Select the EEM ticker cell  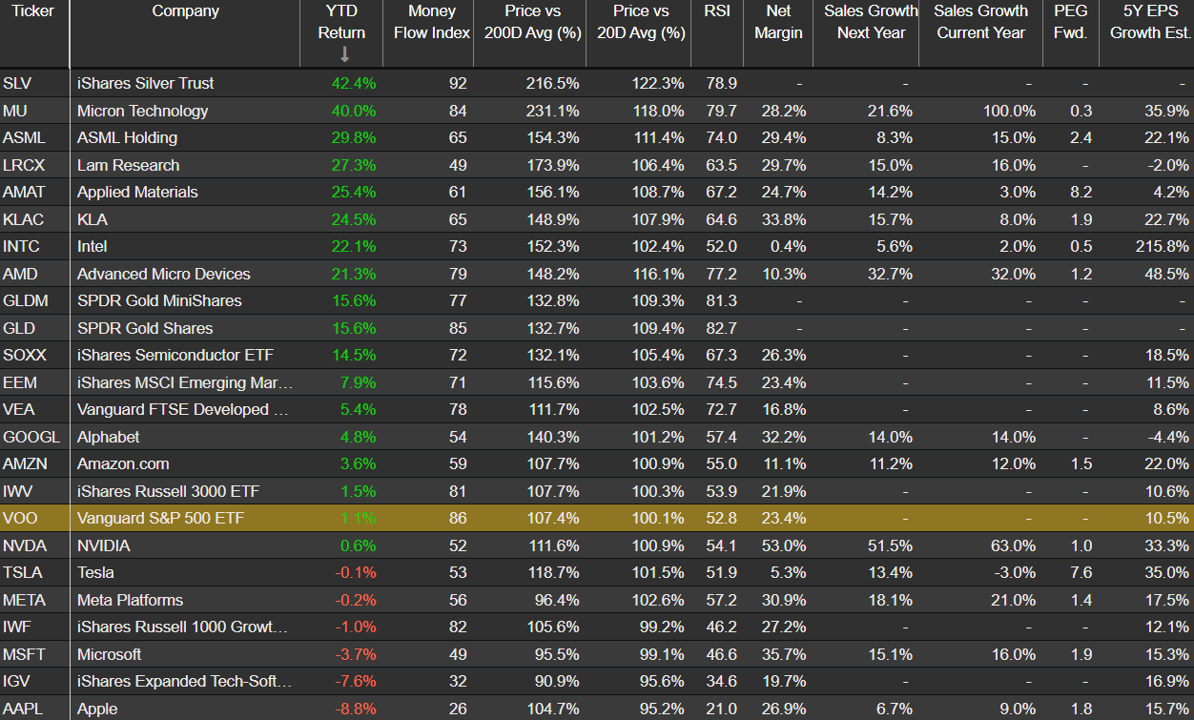(20, 383)
